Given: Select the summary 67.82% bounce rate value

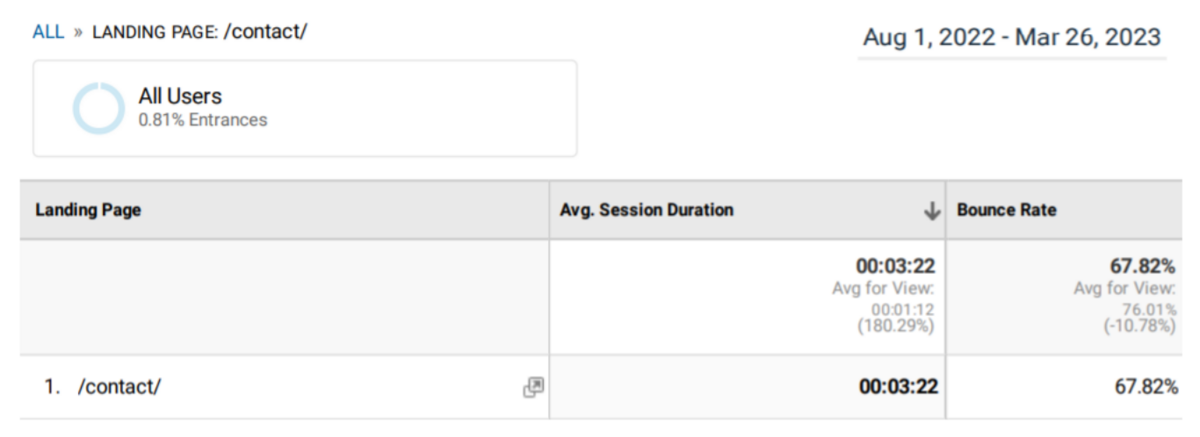Looking at the screenshot, I should point(1142,266).
